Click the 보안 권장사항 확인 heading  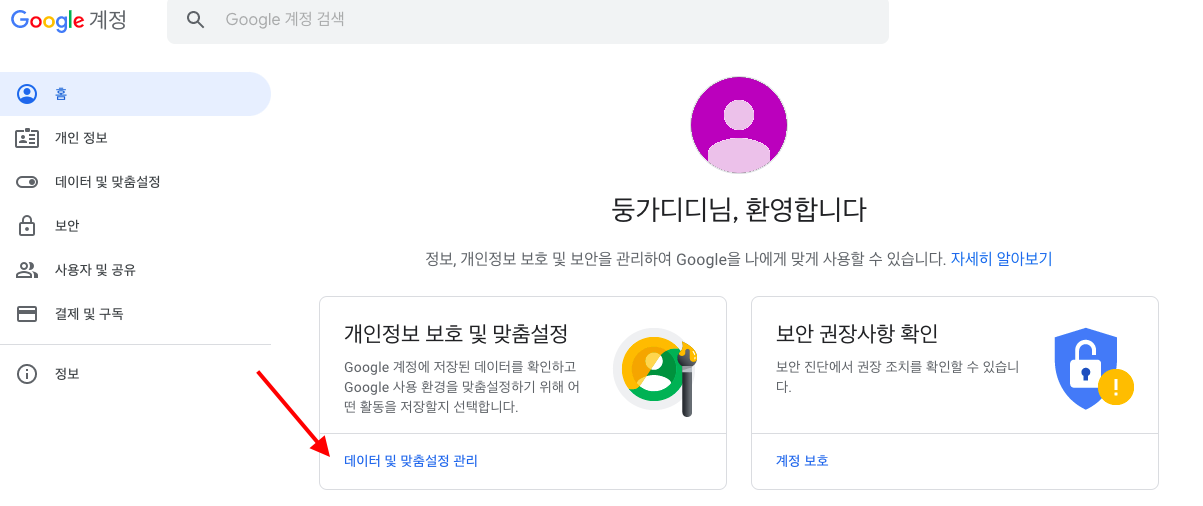point(857,333)
